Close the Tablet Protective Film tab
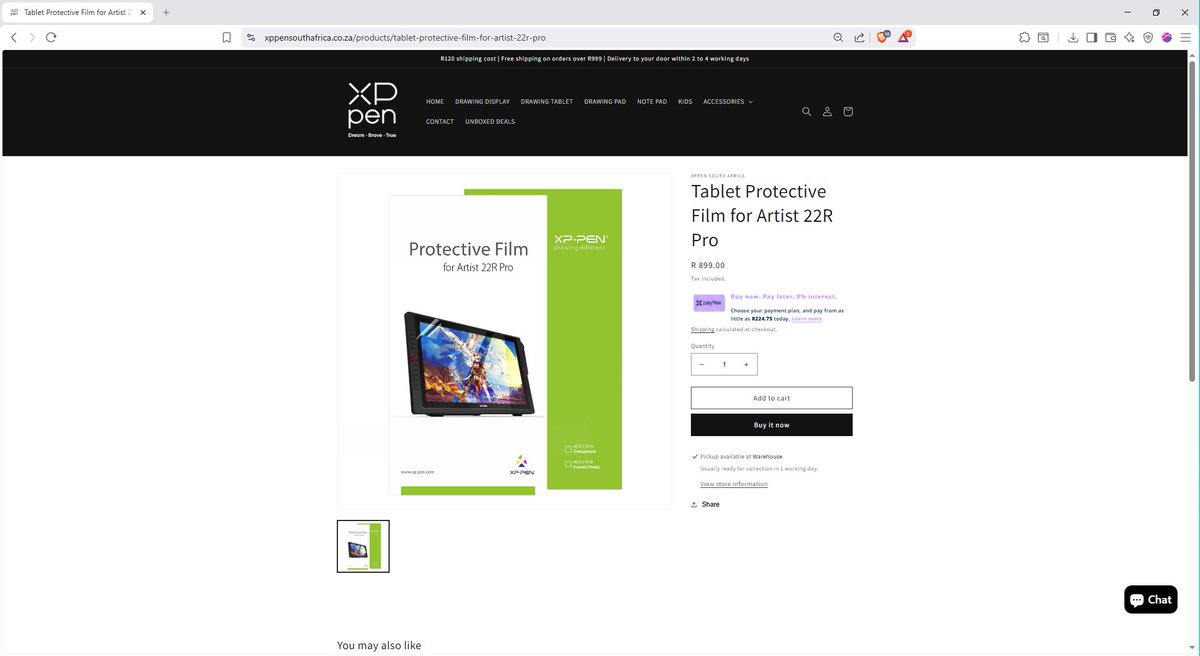 point(144,12)
